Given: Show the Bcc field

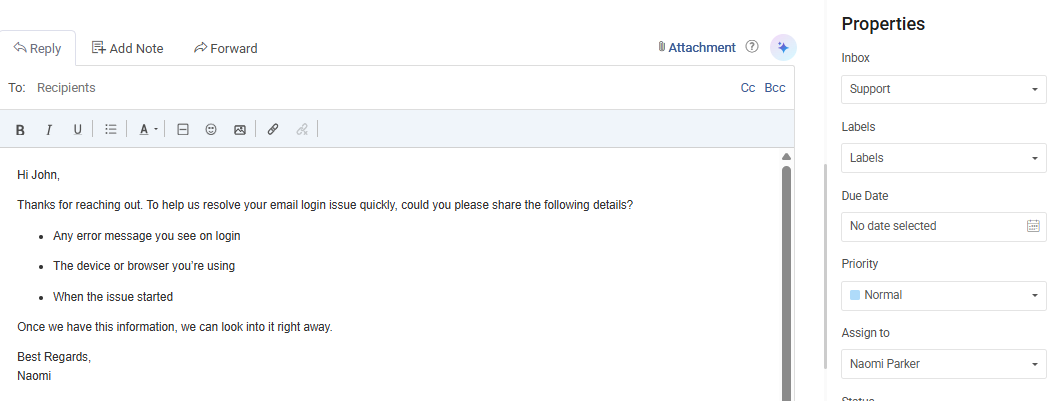Looking at the screenshot, I should 775,87.
